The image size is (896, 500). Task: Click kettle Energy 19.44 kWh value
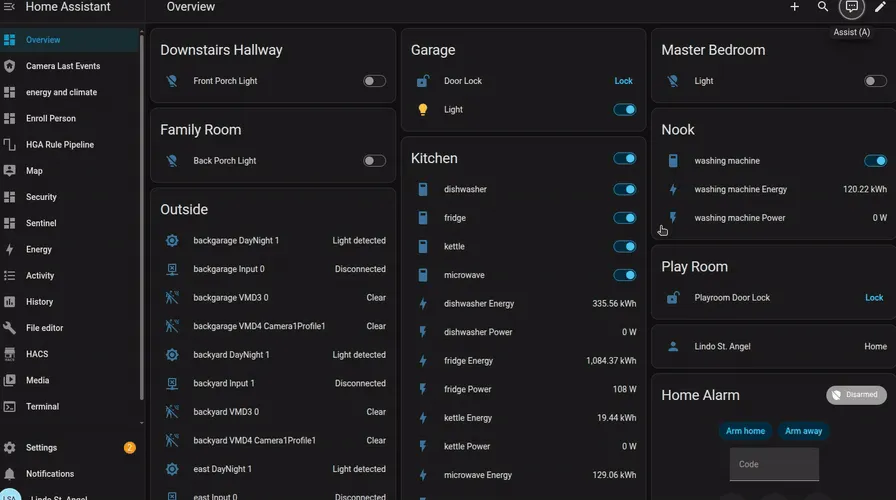pyautogui.click(x=617, y=418)
